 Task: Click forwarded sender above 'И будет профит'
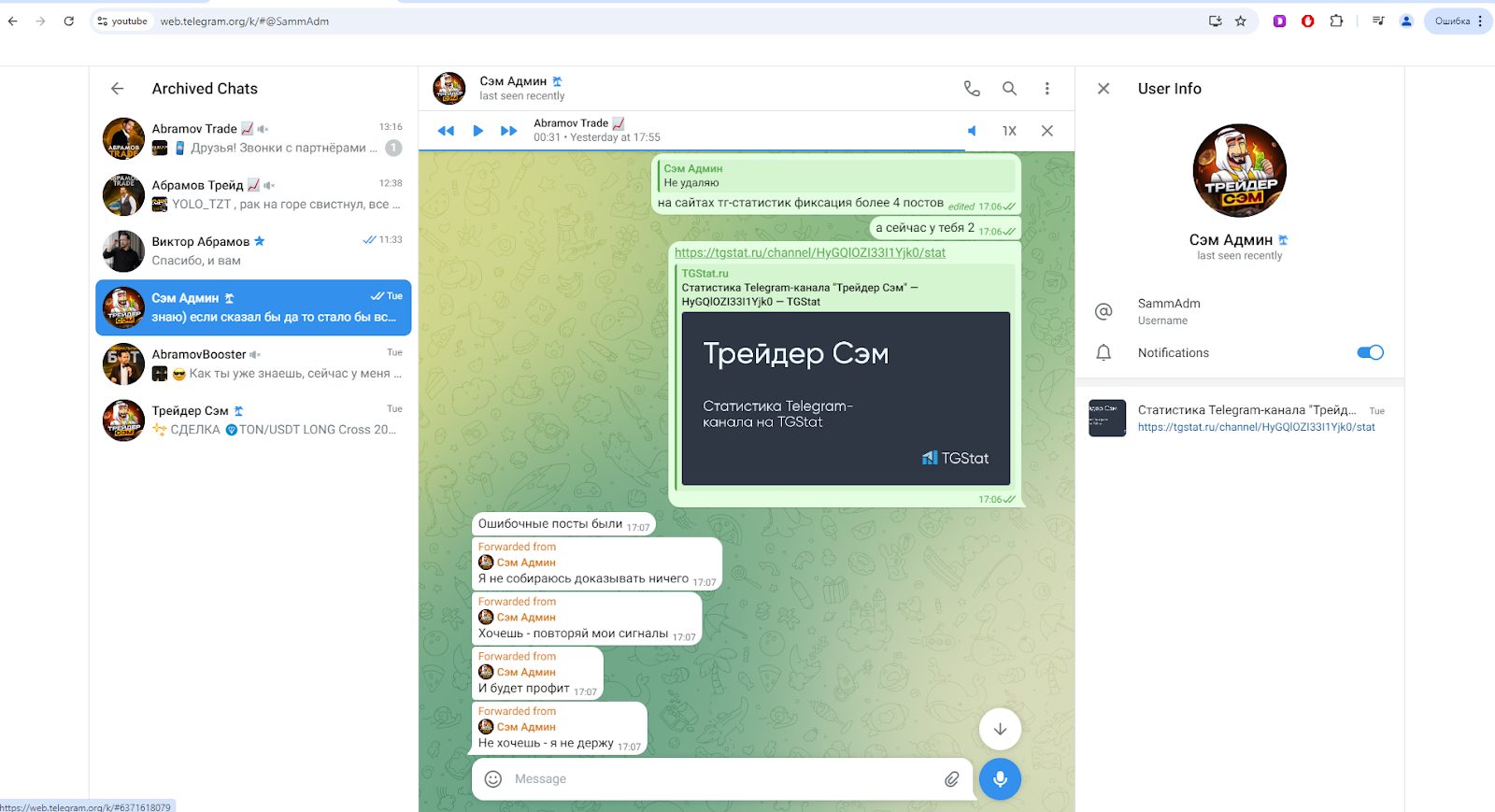[x=526, y=672]
